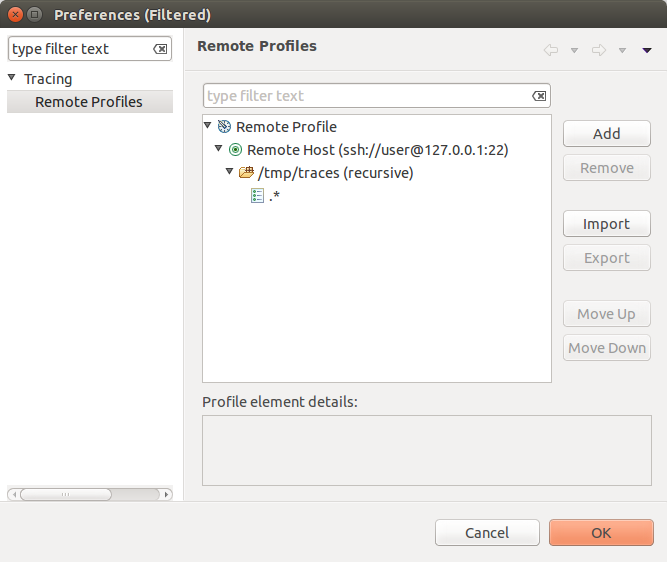The width and height of the screenshot is (667, 562).
Task: Clear the left sidebar filter text icon
Action: (x=160, y=49)
